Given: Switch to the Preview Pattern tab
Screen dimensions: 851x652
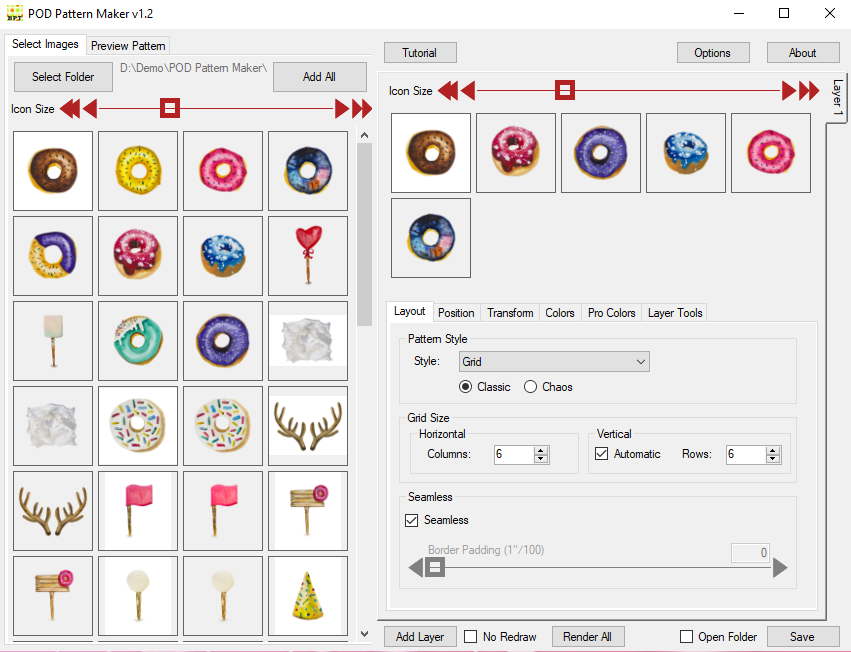Looking at the screenshot, I should click(x=128, y=46).
